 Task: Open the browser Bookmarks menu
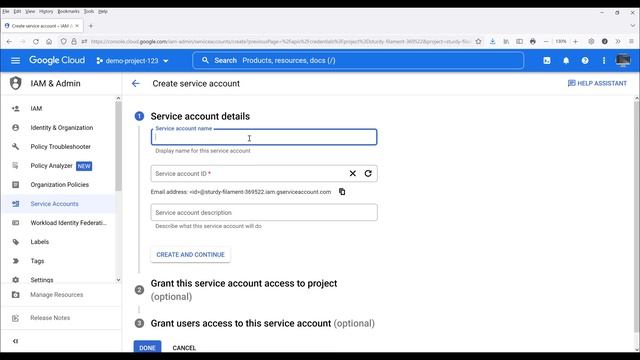pyautogui.click(x=68, y=11)
